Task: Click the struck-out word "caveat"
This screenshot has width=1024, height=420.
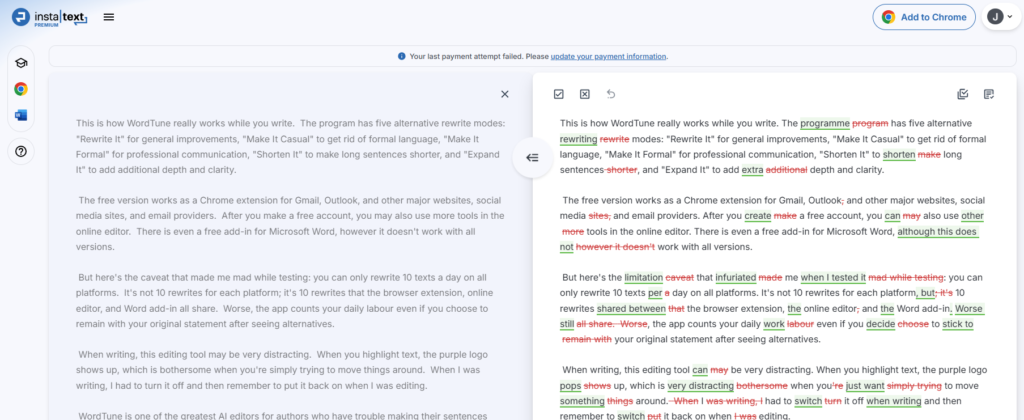Action: (681, 278)
